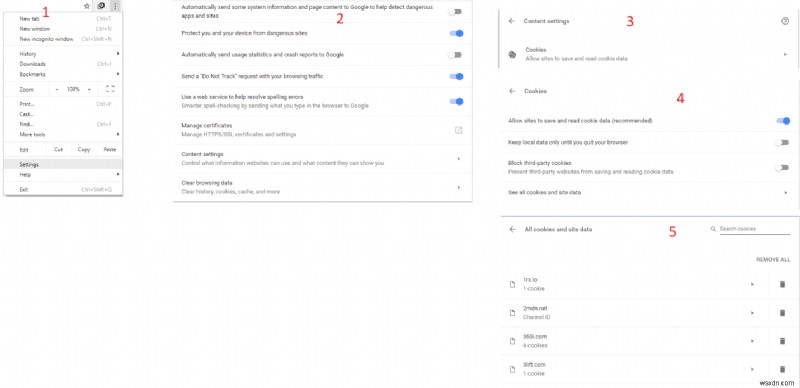Delete cookies for 3lift.com

point(782,369)
